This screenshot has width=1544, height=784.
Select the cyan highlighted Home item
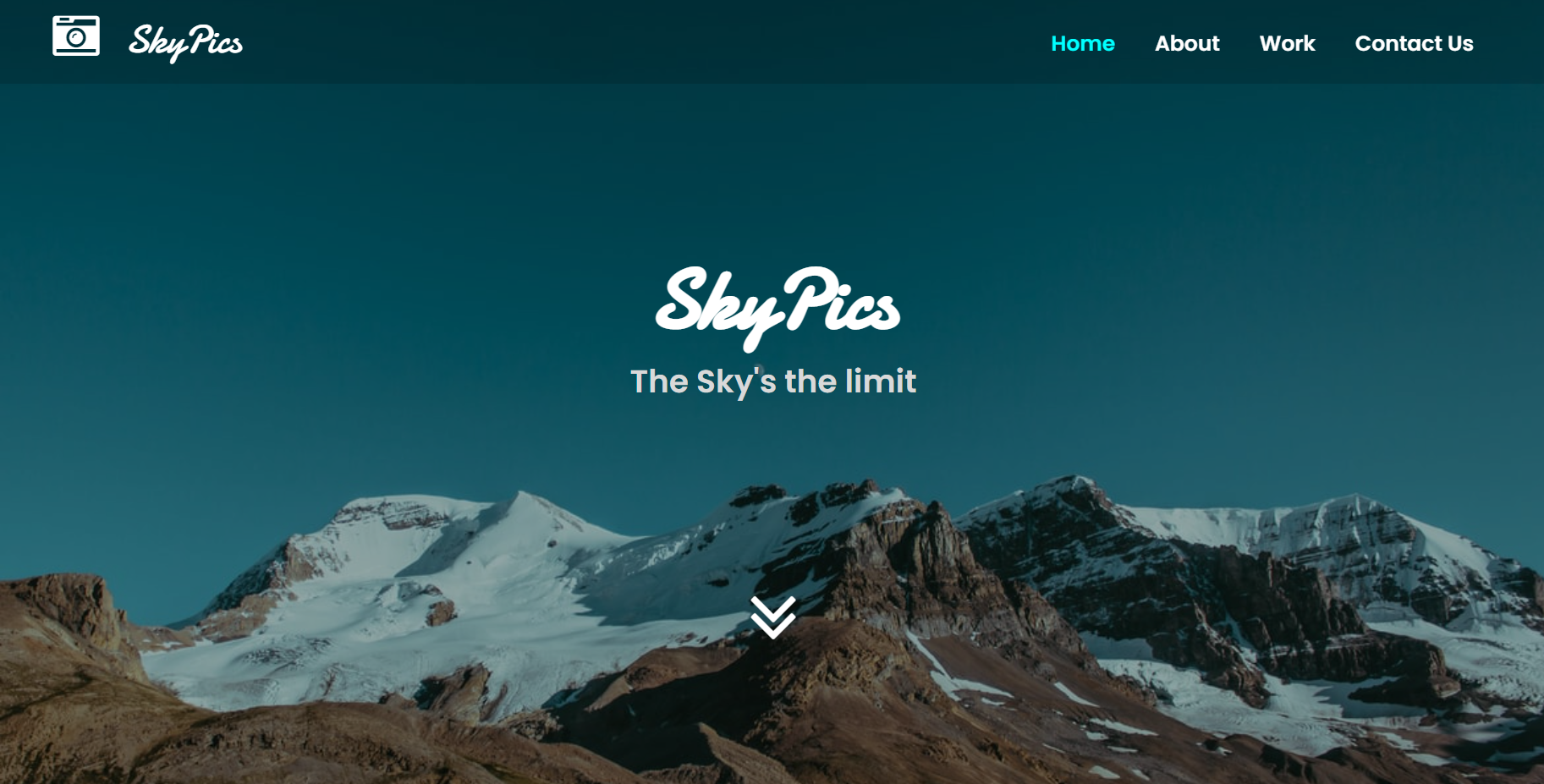pos(1083,43)
